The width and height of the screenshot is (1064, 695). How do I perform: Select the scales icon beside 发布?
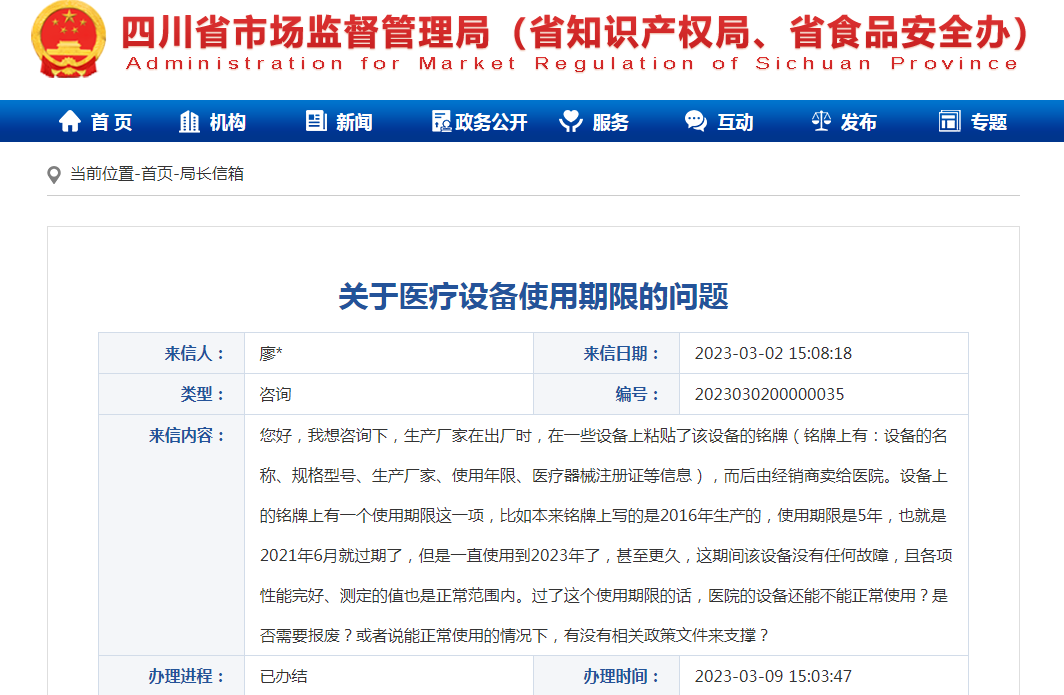click(820, 120)
